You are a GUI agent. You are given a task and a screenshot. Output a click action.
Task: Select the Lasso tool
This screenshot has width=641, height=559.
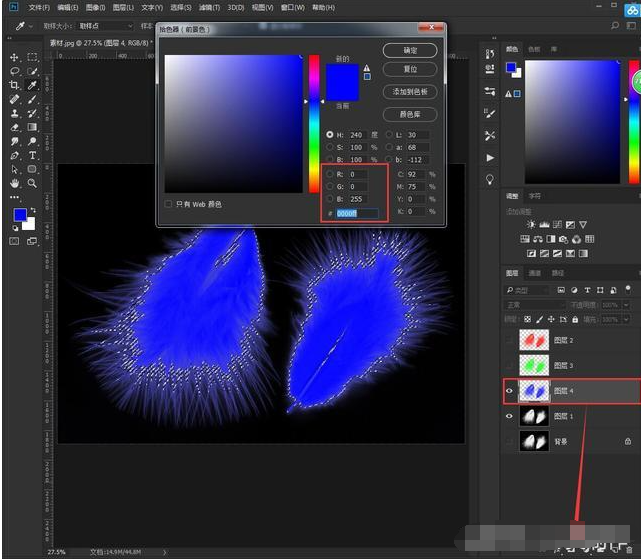15,72
